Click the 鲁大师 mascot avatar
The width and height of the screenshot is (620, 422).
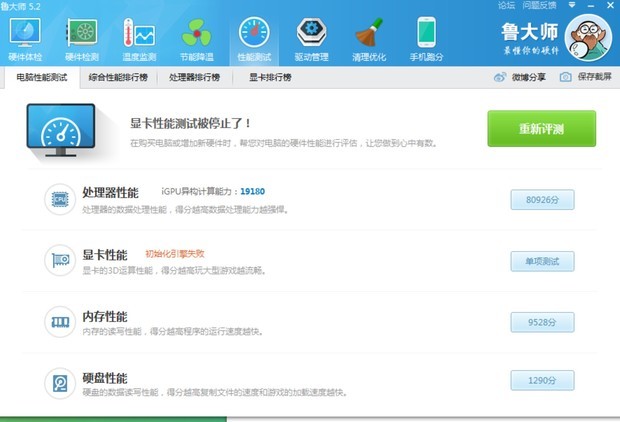[x=588, y=38]
